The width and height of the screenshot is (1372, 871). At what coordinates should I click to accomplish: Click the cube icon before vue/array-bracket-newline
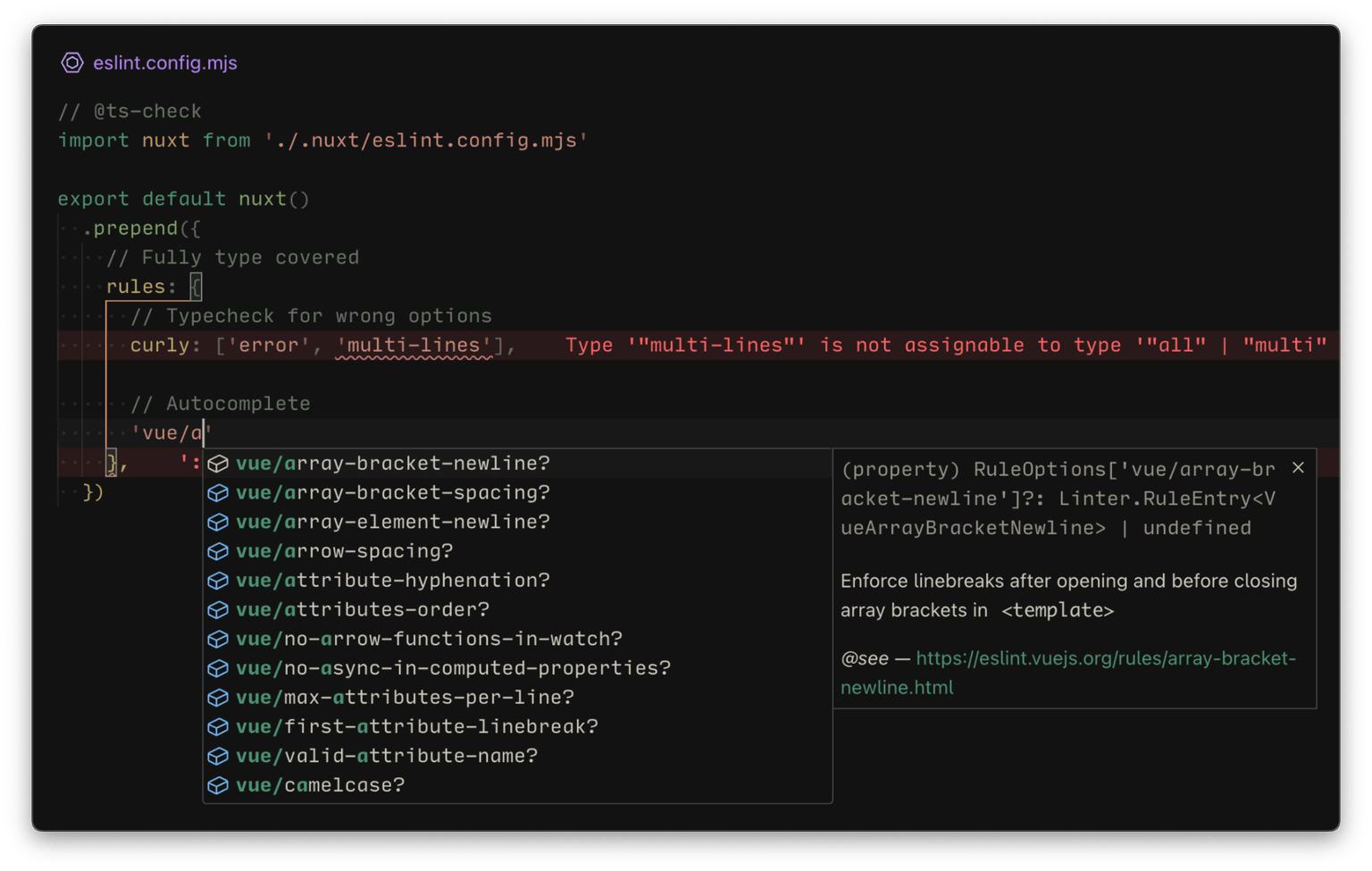coord(219,463)
